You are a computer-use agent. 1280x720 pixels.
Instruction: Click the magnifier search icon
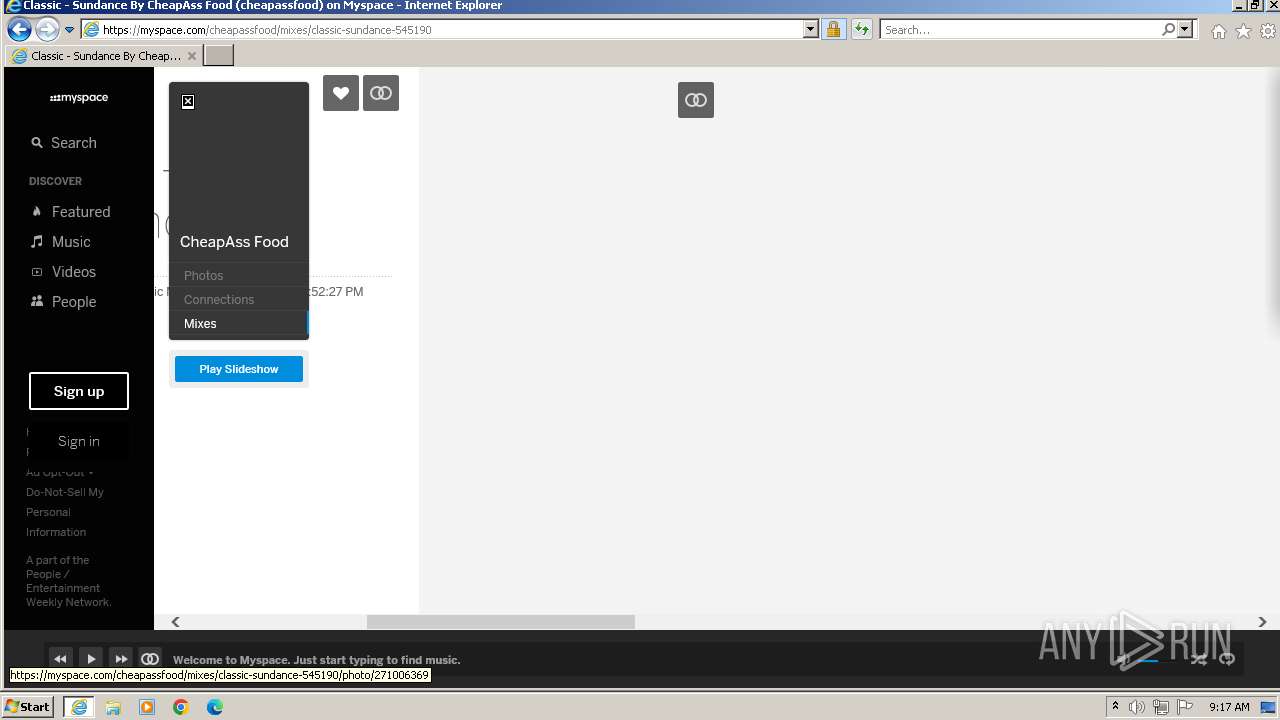click(x=1168, y=30)
